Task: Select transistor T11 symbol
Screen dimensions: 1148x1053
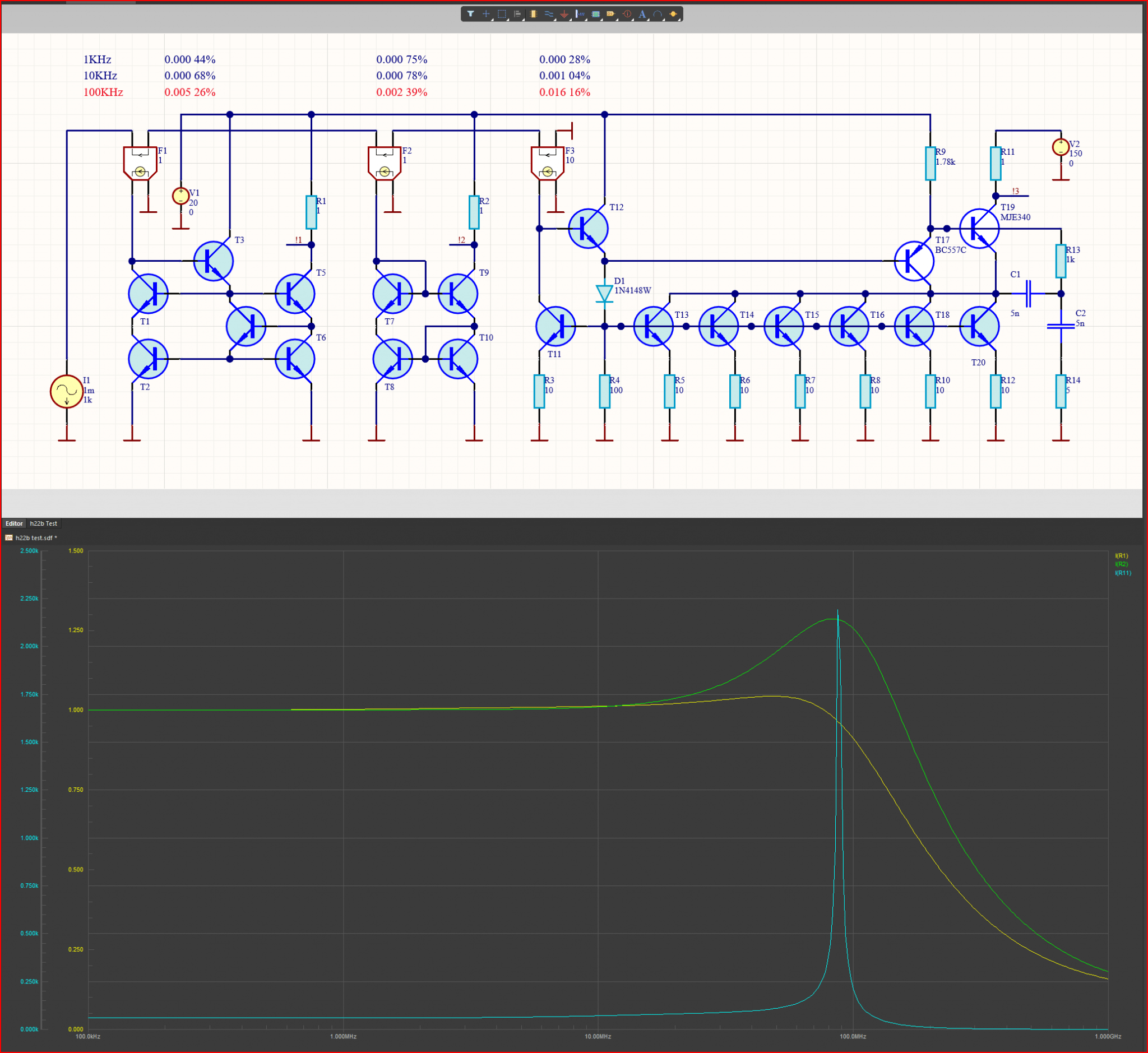Action: click(556, 327)
